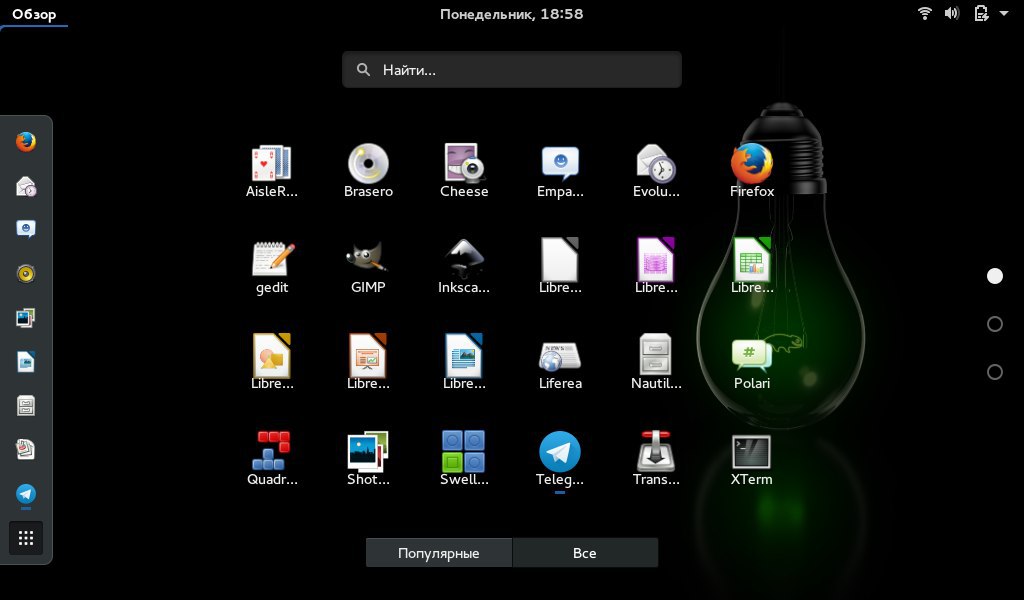Open the clock menu Понедельник, 18:58
1024x600 pixels.
click(x=511, y=14)
